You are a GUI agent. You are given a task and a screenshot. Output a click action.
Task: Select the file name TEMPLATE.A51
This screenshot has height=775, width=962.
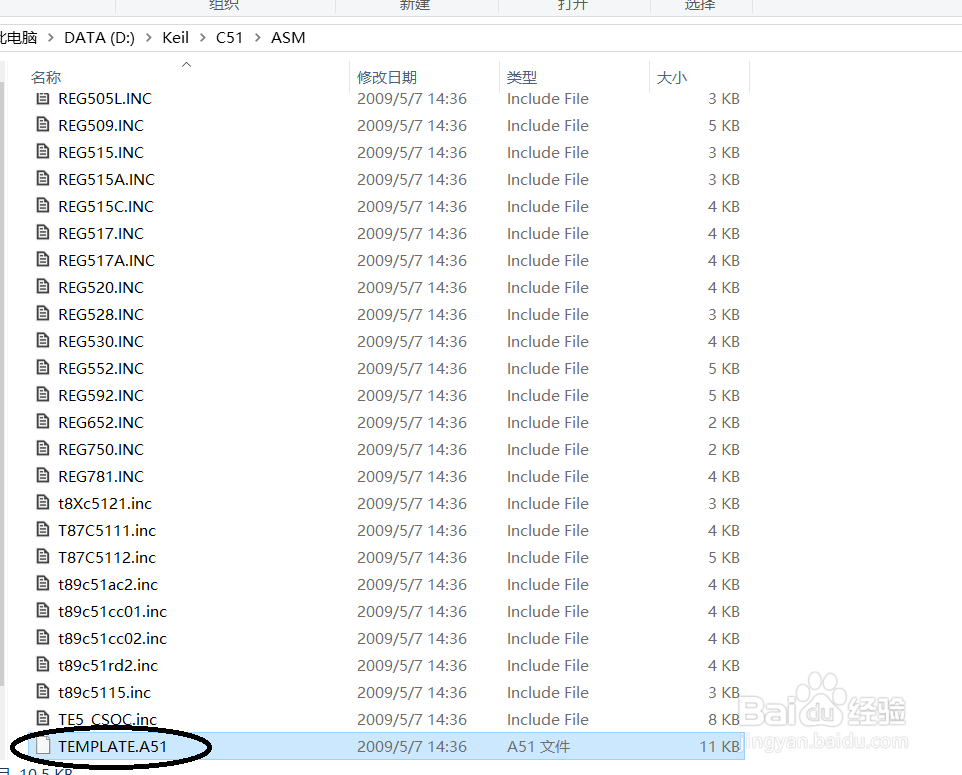click(x=112, y=746)
